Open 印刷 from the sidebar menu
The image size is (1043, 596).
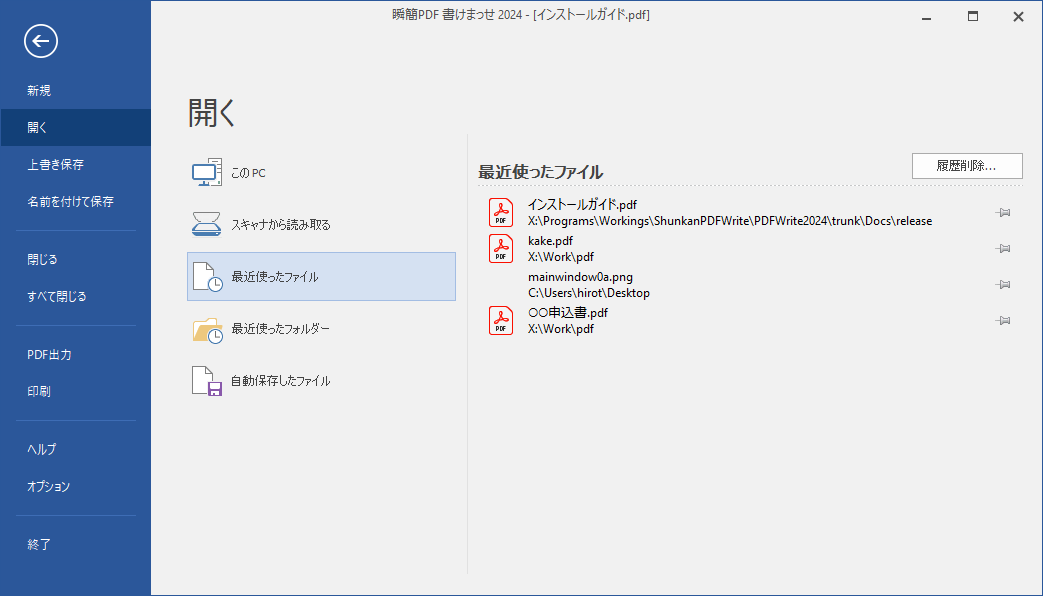pos(76,392)
